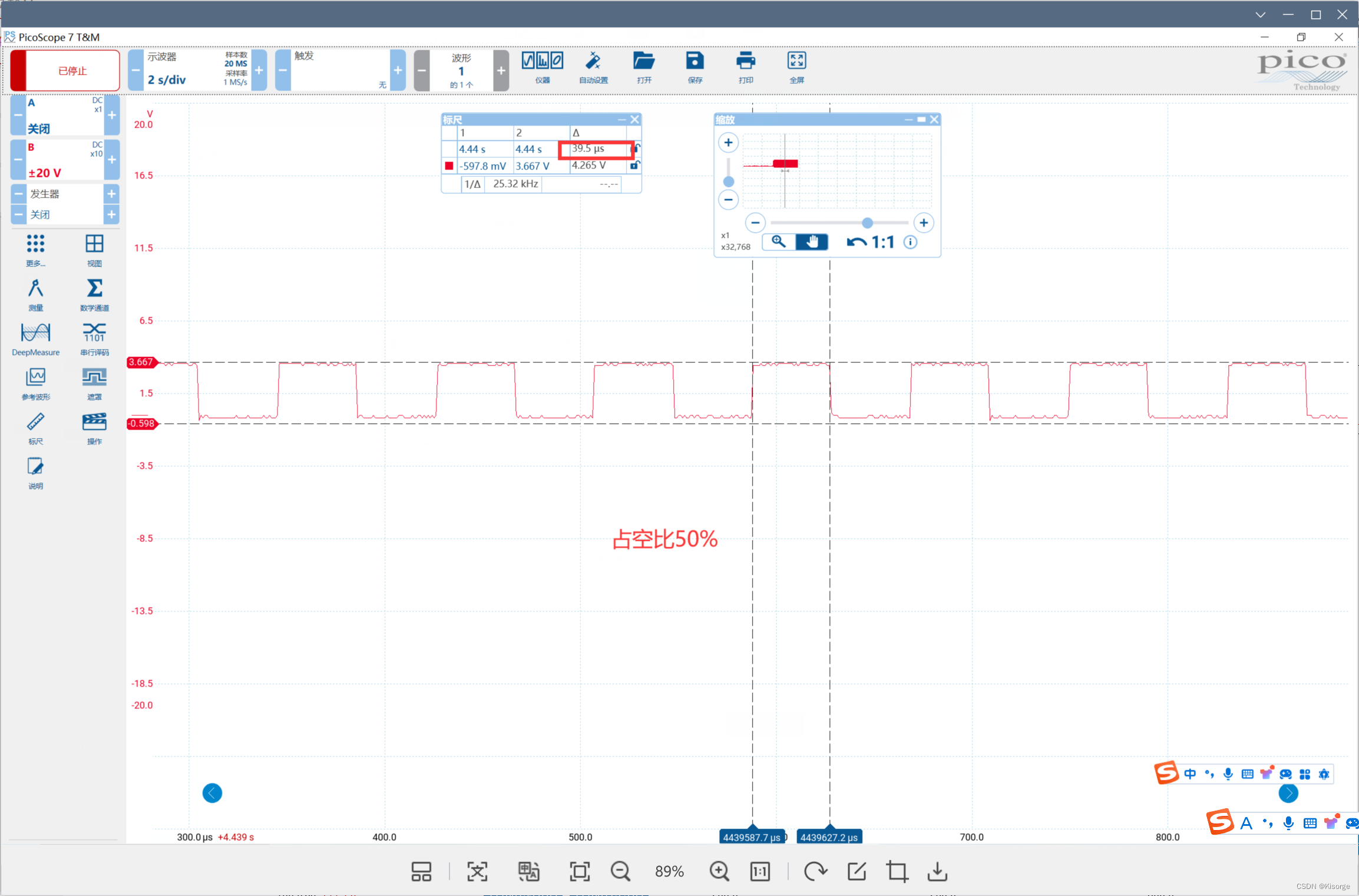Adjust the horizontal zoom slider handle
The width and height of the screenshot is (1359, 896).
[x=867, y=223]
